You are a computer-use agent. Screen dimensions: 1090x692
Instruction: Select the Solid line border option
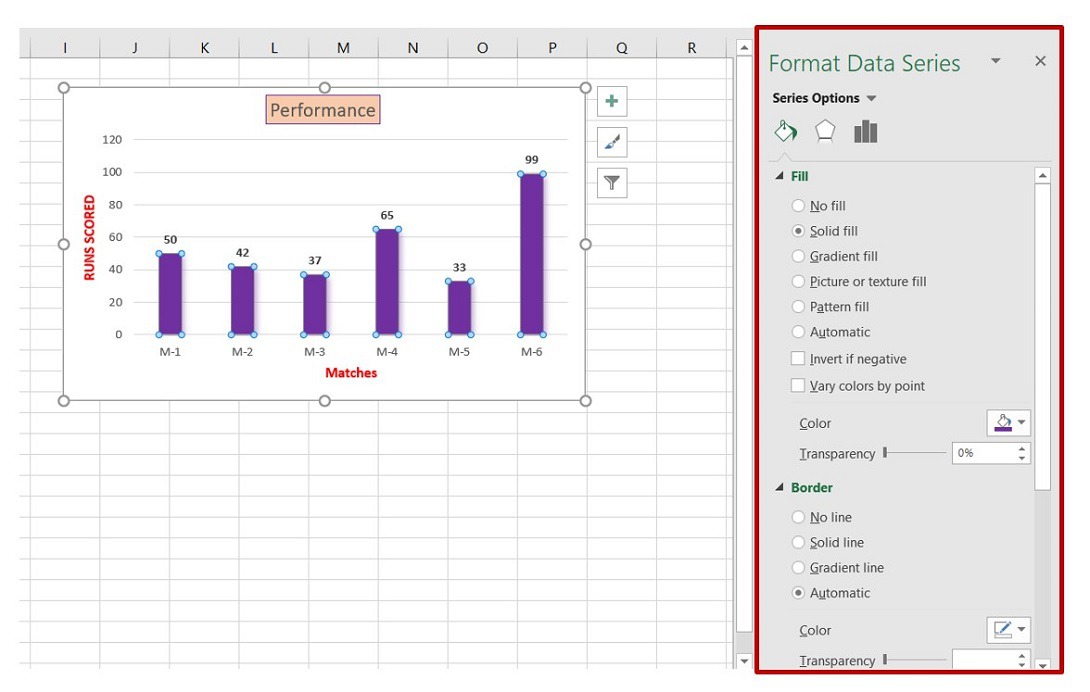coord(798,542)
